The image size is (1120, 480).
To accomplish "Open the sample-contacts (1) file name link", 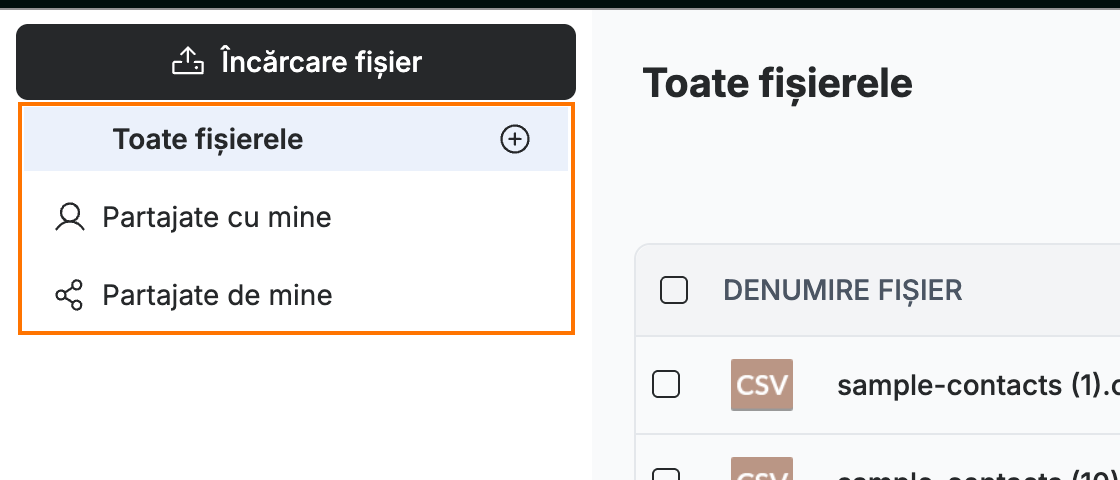I will 978,386.
